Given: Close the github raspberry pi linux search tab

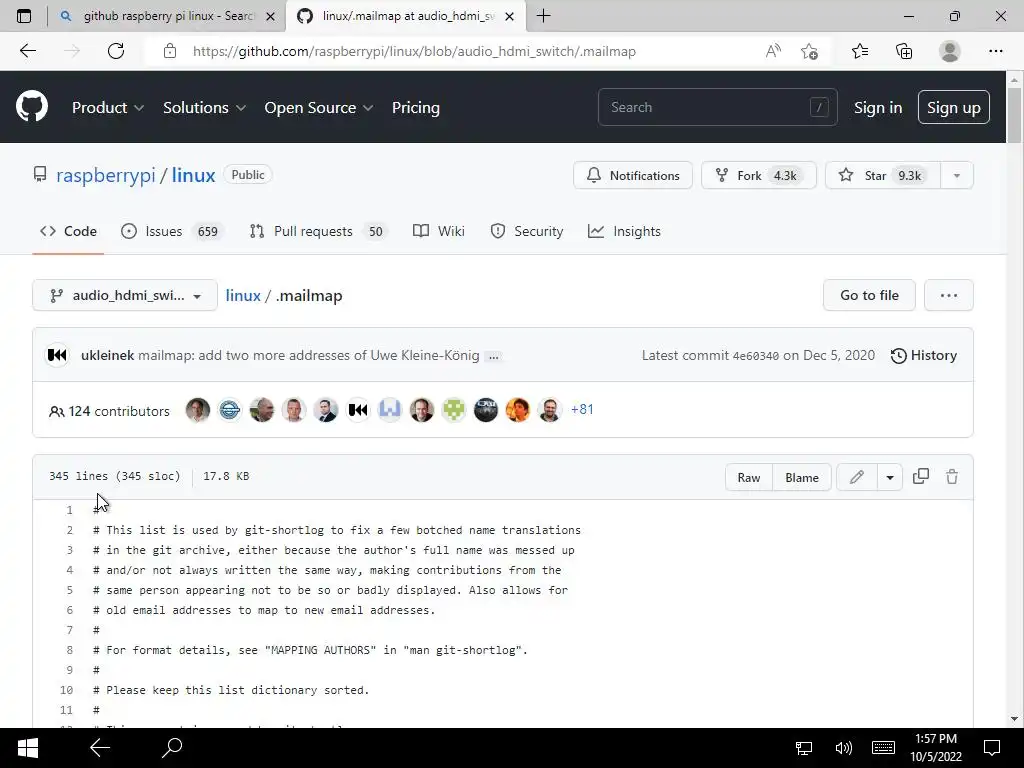Looking at the screenshot, I should point(270,16).
